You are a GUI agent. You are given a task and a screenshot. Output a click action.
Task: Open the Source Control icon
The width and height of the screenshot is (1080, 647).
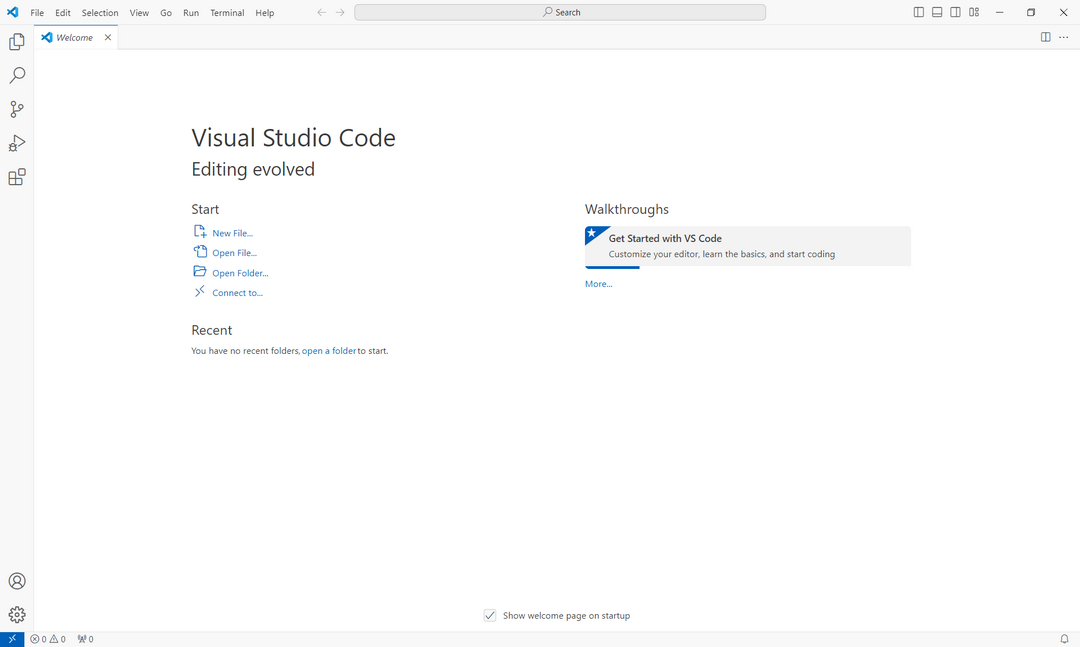pyautogui.click(x=16, y=109)
